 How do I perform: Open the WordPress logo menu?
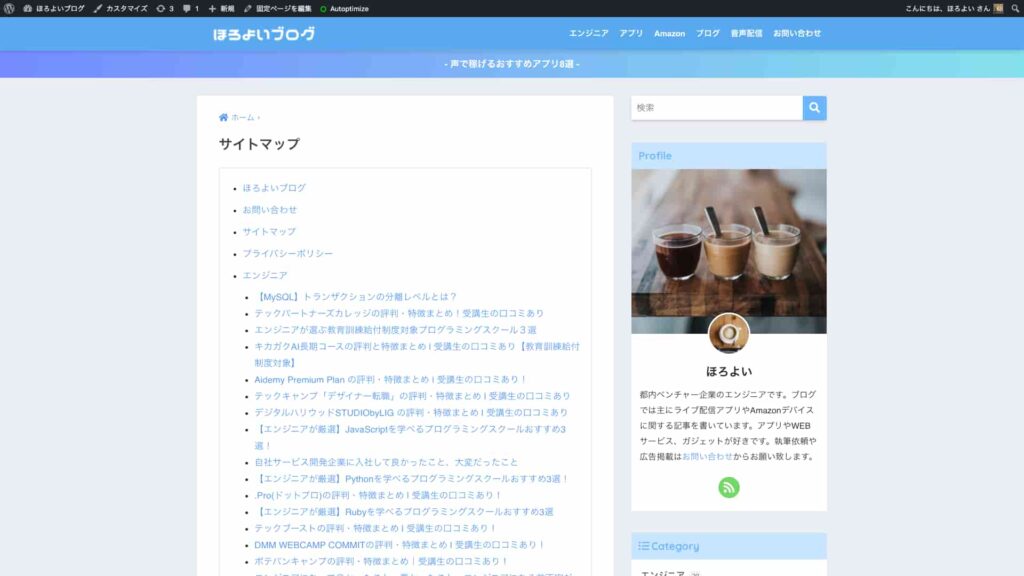coord(9,8)
